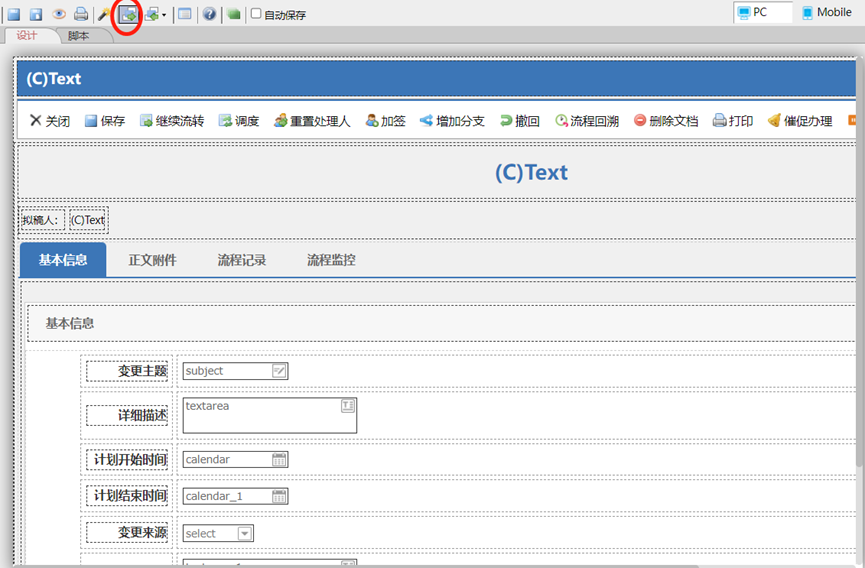Click the circled export icon with green arrow
Screen dimensions: 865x568
(x=129, y=14)
